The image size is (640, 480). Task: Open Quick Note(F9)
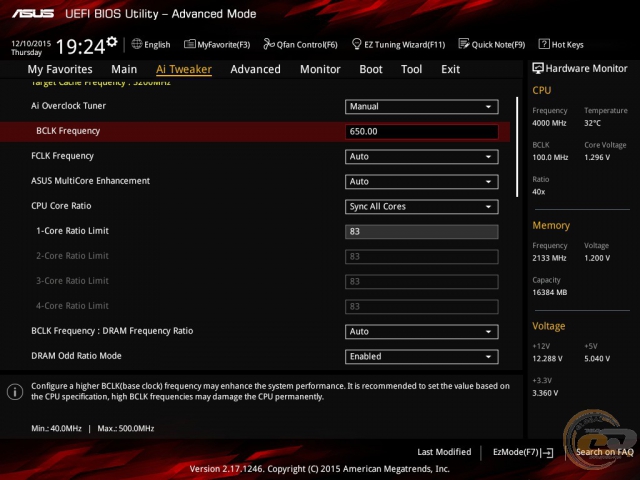[498, 44]
